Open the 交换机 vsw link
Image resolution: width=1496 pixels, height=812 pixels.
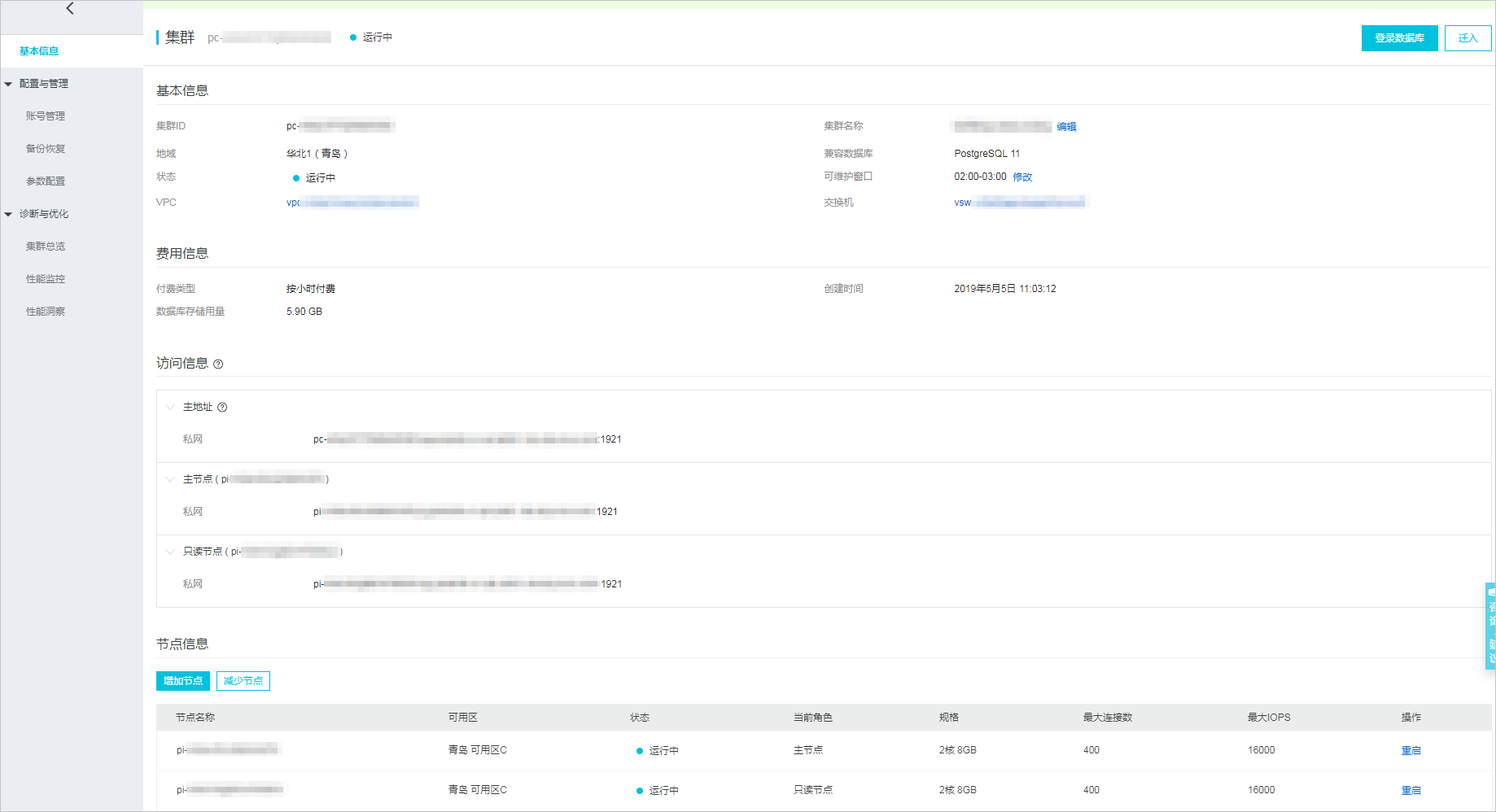pos(1020,203)
